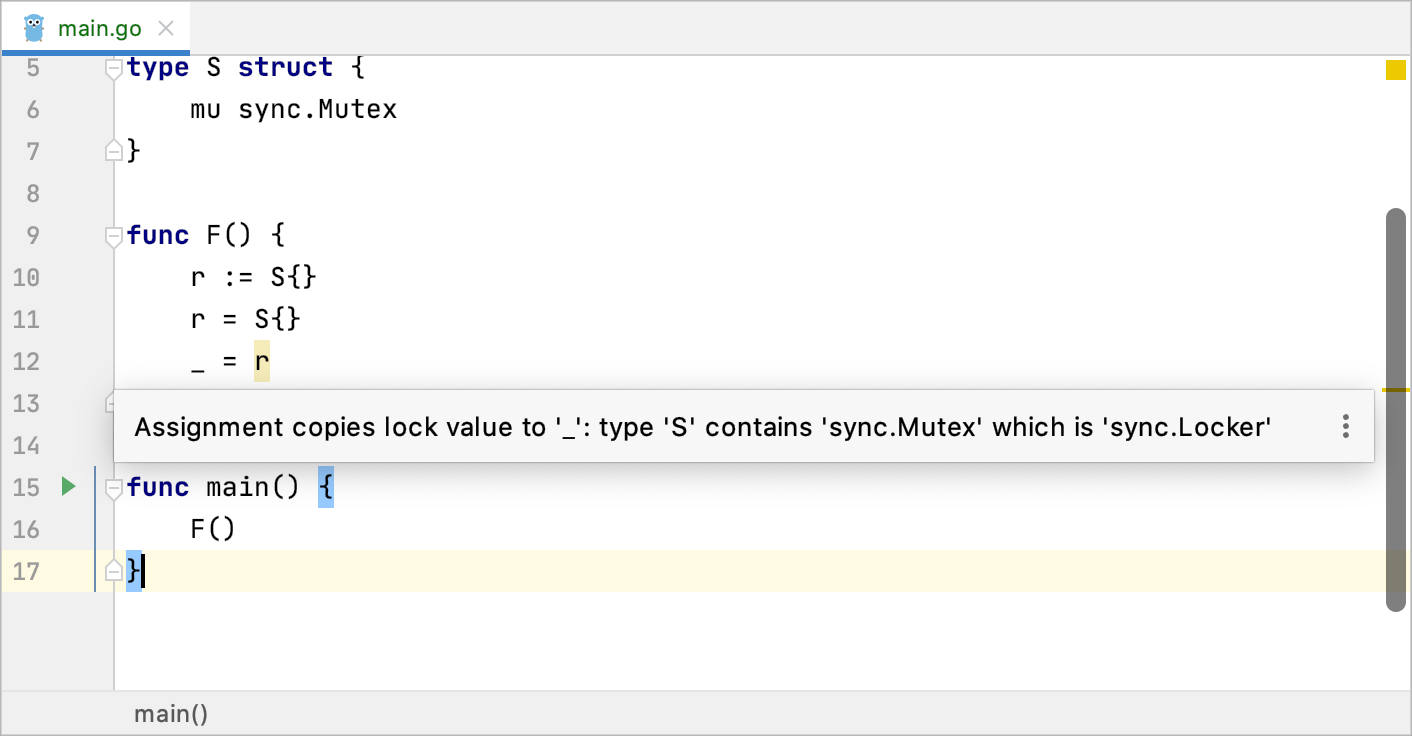Image resolution: width=1412 pixels, height=736 pixels.
Task: Collapse func F() fold marker
Action: coord(114,237)
